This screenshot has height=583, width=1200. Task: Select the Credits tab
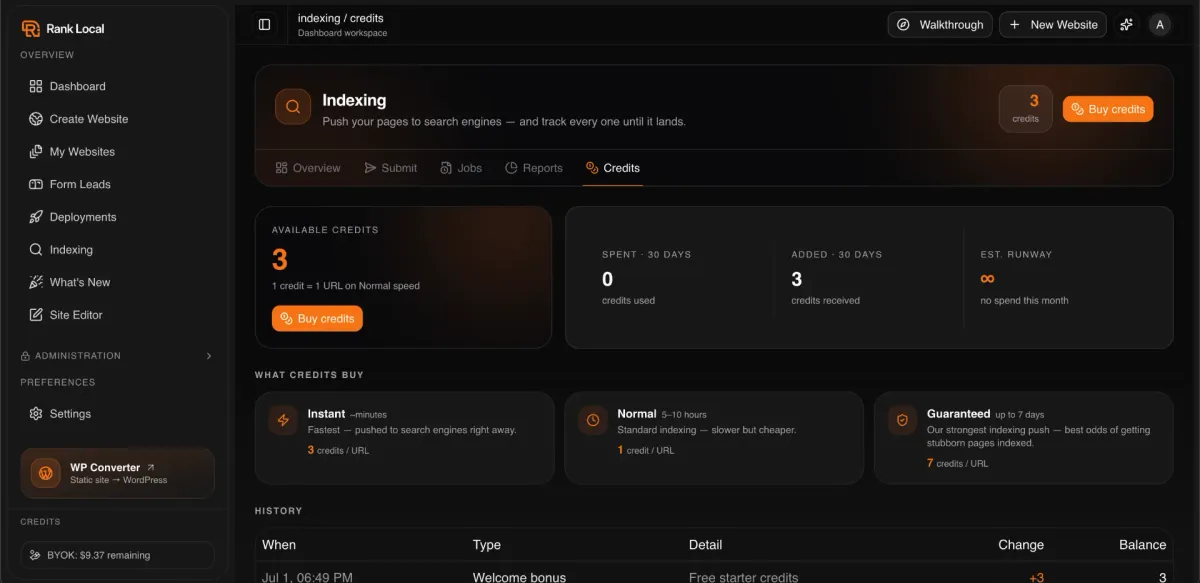point(613,168)
